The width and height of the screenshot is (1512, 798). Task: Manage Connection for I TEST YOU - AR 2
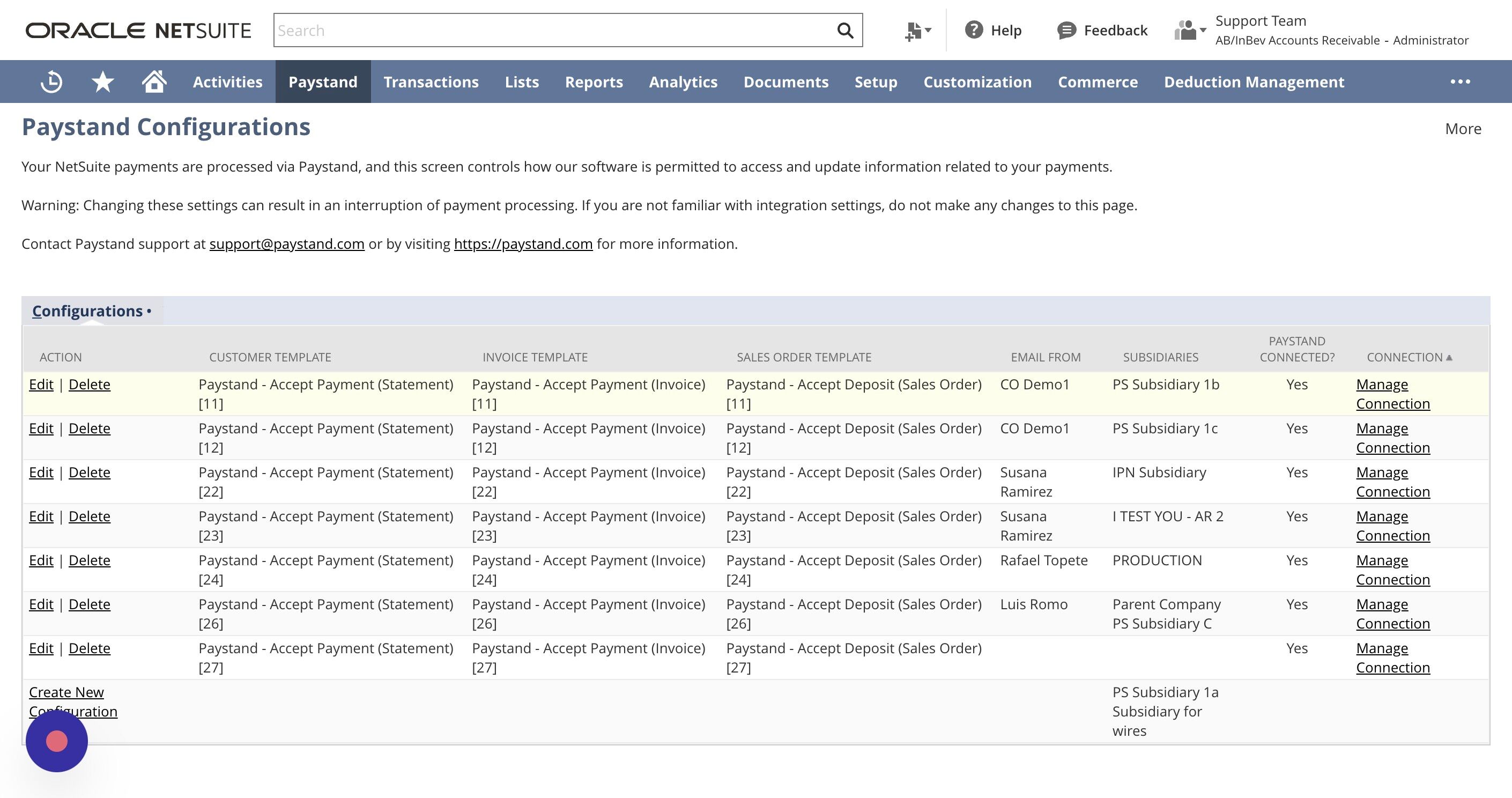[x=1393, y=526]
